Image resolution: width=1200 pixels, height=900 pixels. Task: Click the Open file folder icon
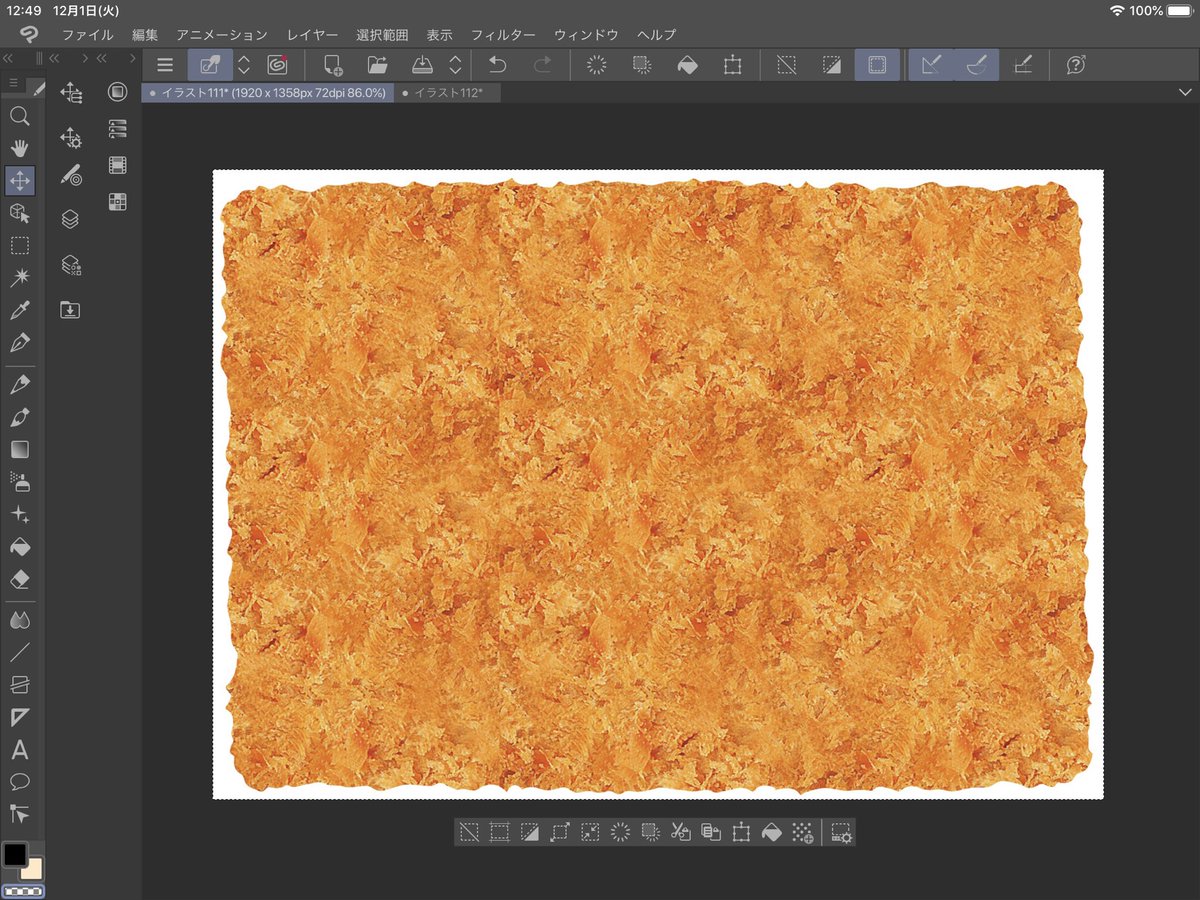coord(377,66)
